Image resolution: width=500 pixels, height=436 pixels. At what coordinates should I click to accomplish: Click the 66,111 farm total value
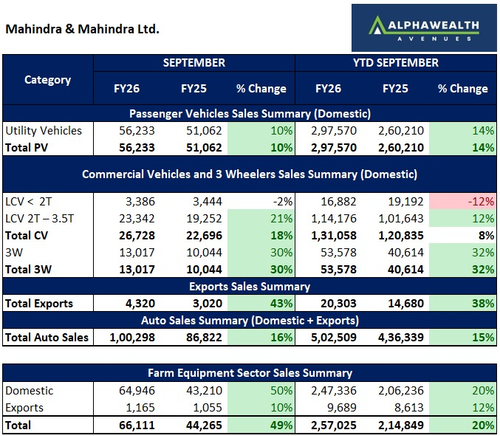pyautogui.click(x=137, y=425)
